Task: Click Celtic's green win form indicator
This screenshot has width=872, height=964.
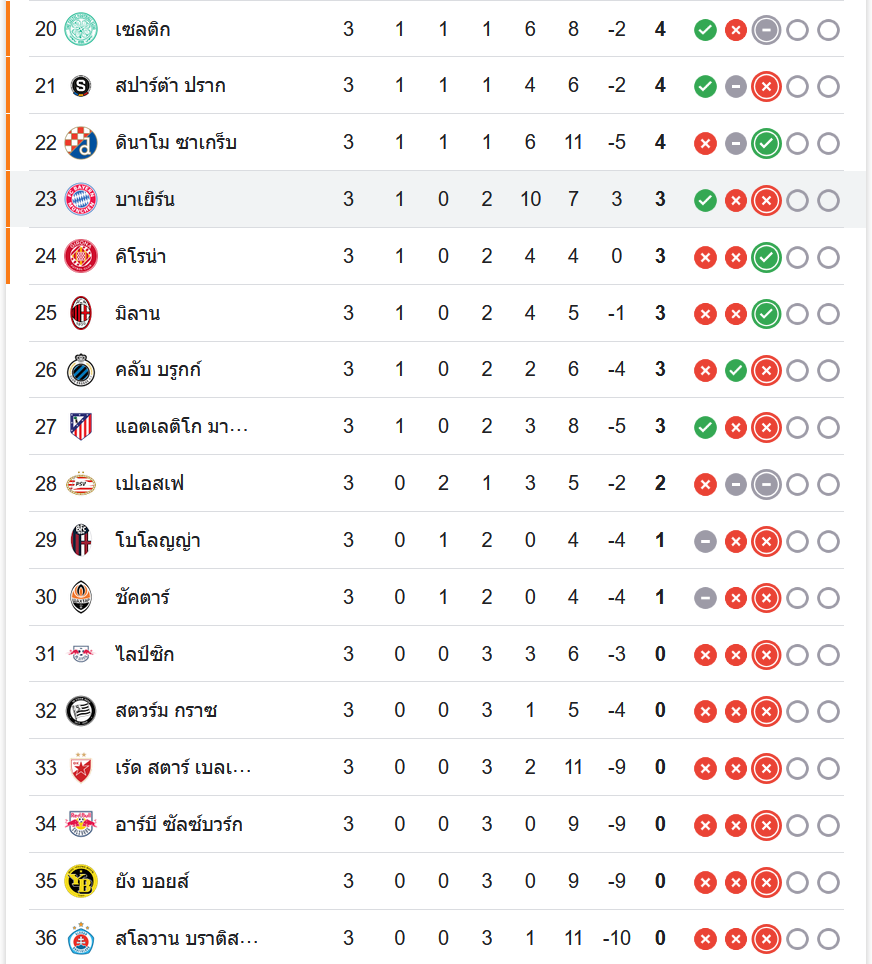Action: pos(705,30)
